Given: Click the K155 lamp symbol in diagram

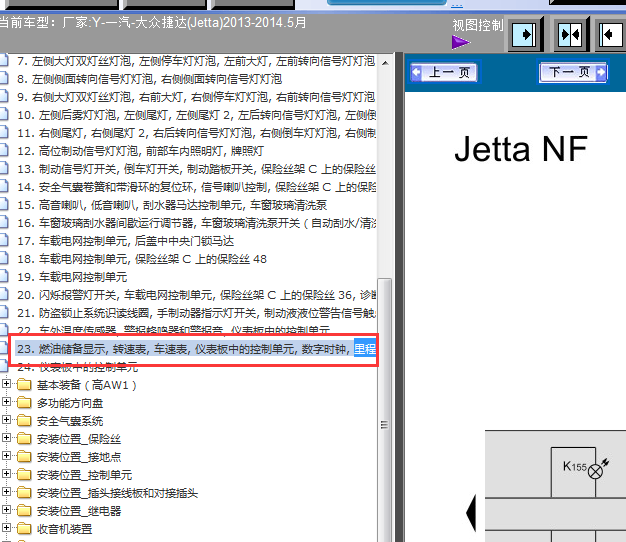Looking at the screenshot, I should (595, 471).
